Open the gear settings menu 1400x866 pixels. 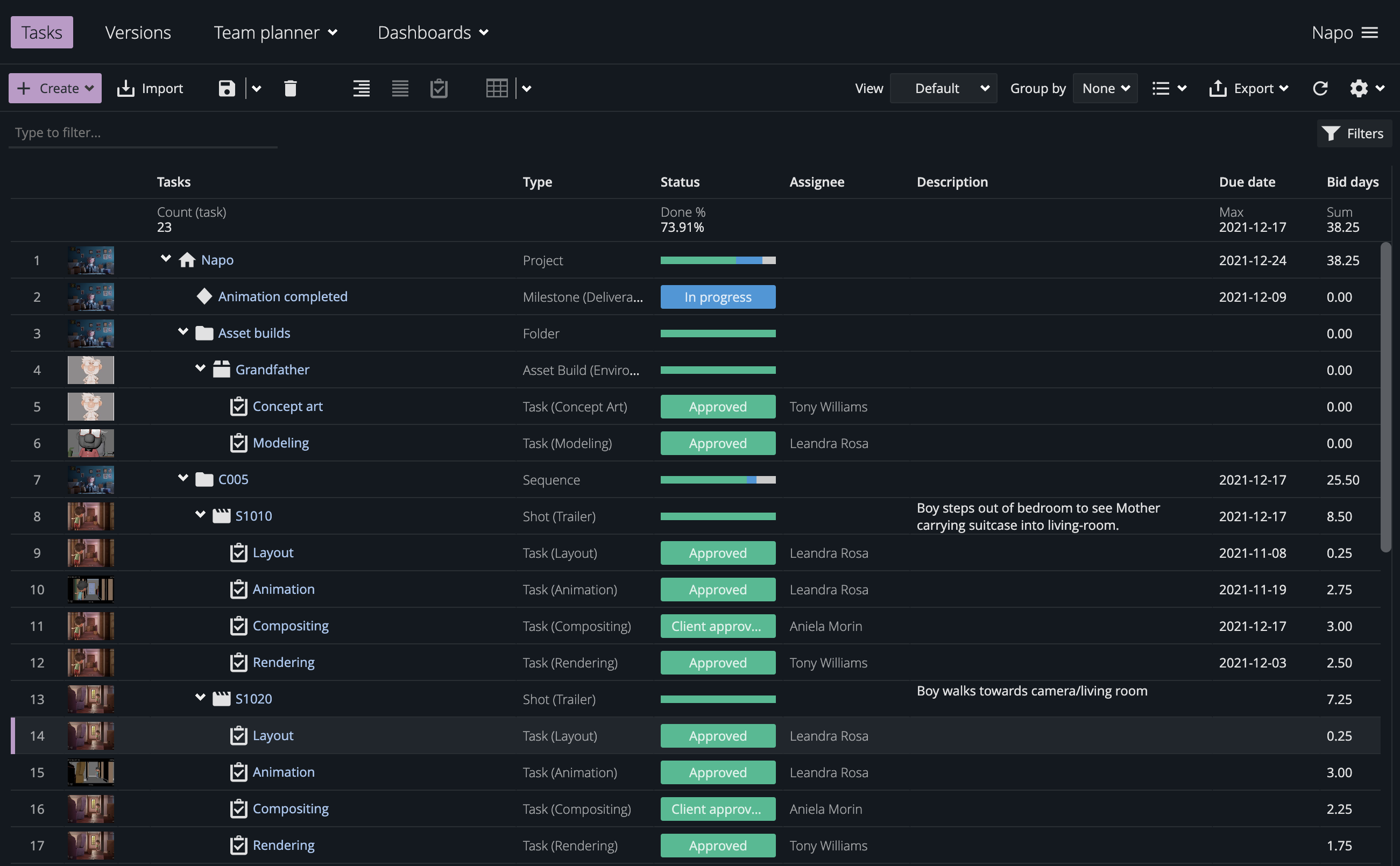1366,88
